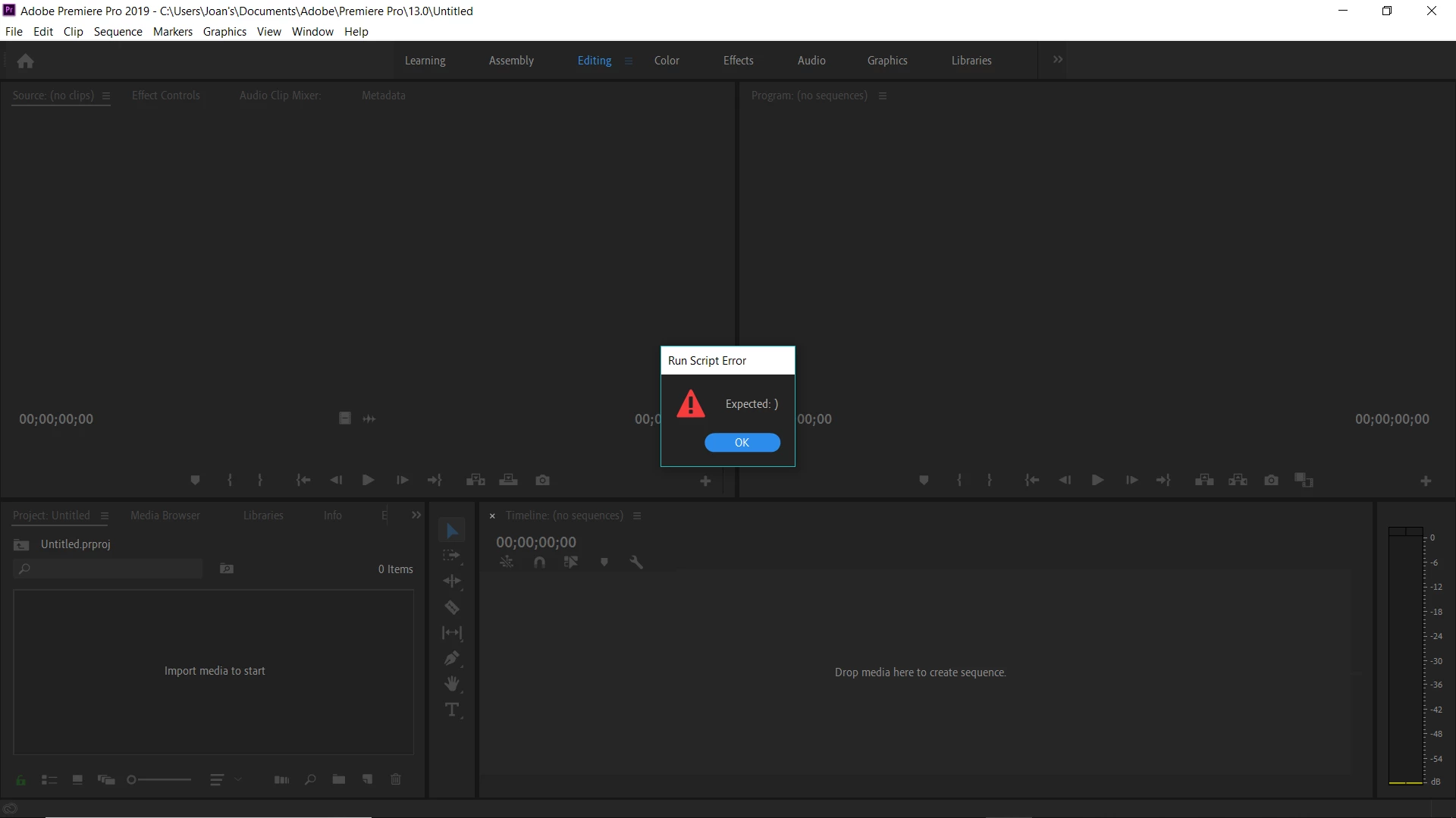The height and width of the screenshot is (818, 1456).
Task: Select the Selection tool arrow
Action: click(452, 531)
